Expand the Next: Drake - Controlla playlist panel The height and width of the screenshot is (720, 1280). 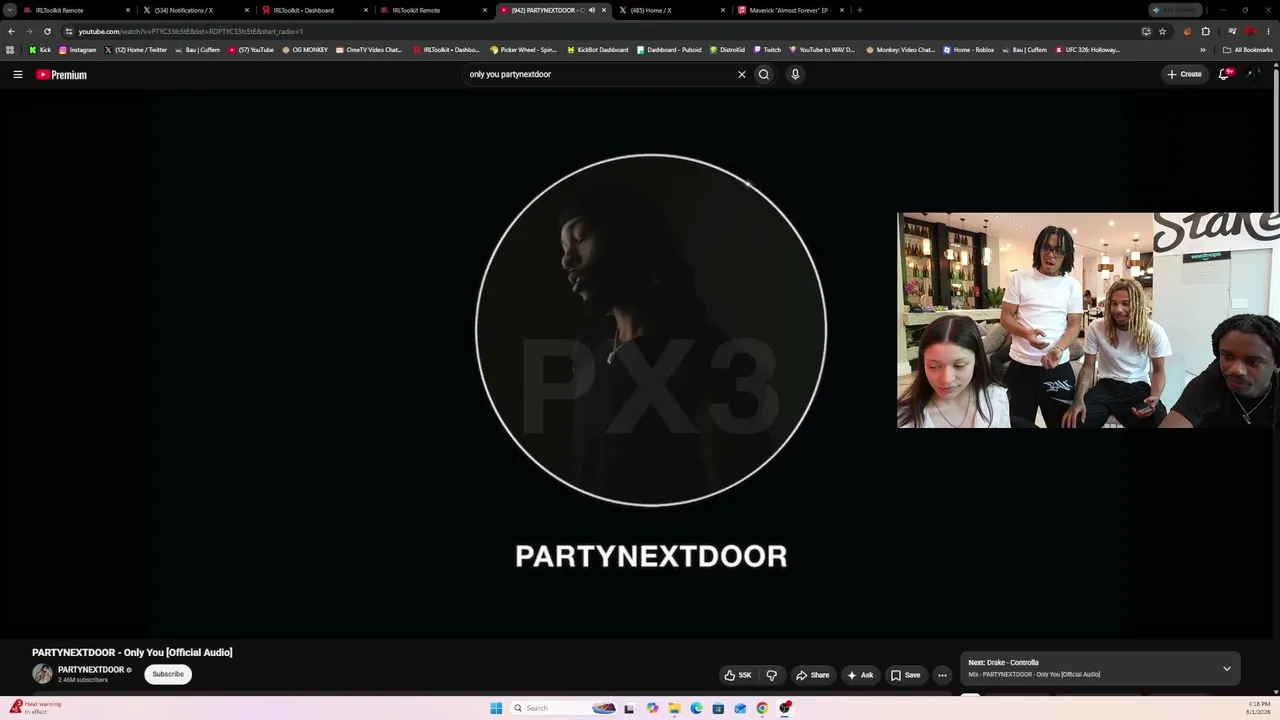pyautogui.click(x=1227, y=668)
